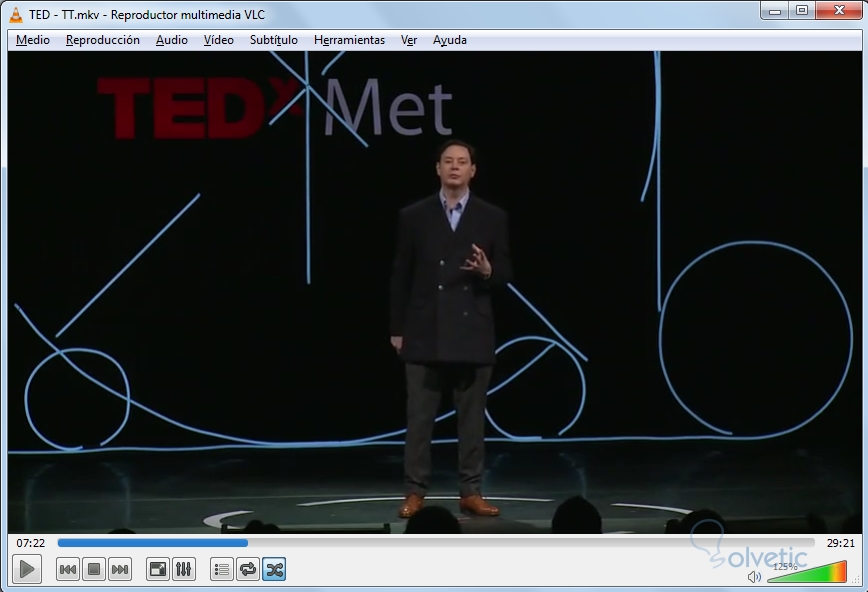Stop playback with the stop button
The width and height of the screenshot is (868, 592).
tap(94, 569)
